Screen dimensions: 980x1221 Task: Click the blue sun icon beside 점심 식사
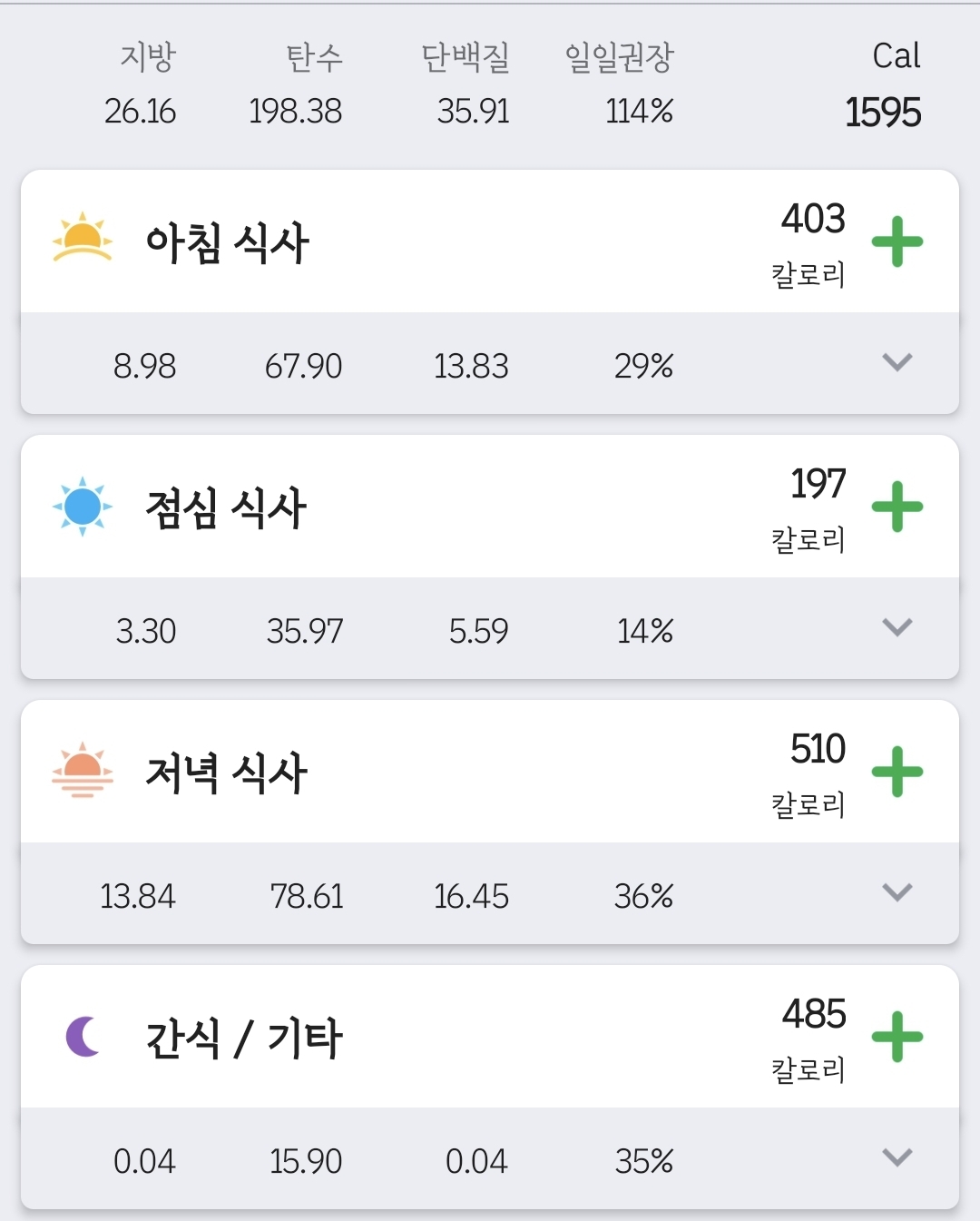[x=83, y=507]
